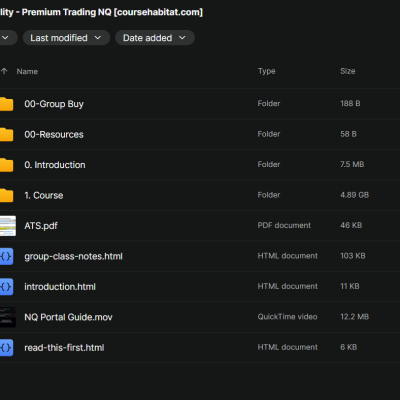400x400 pixels.
Task: Click the Premium Trading NQ folder title
Action: click(x=101, y=12)
